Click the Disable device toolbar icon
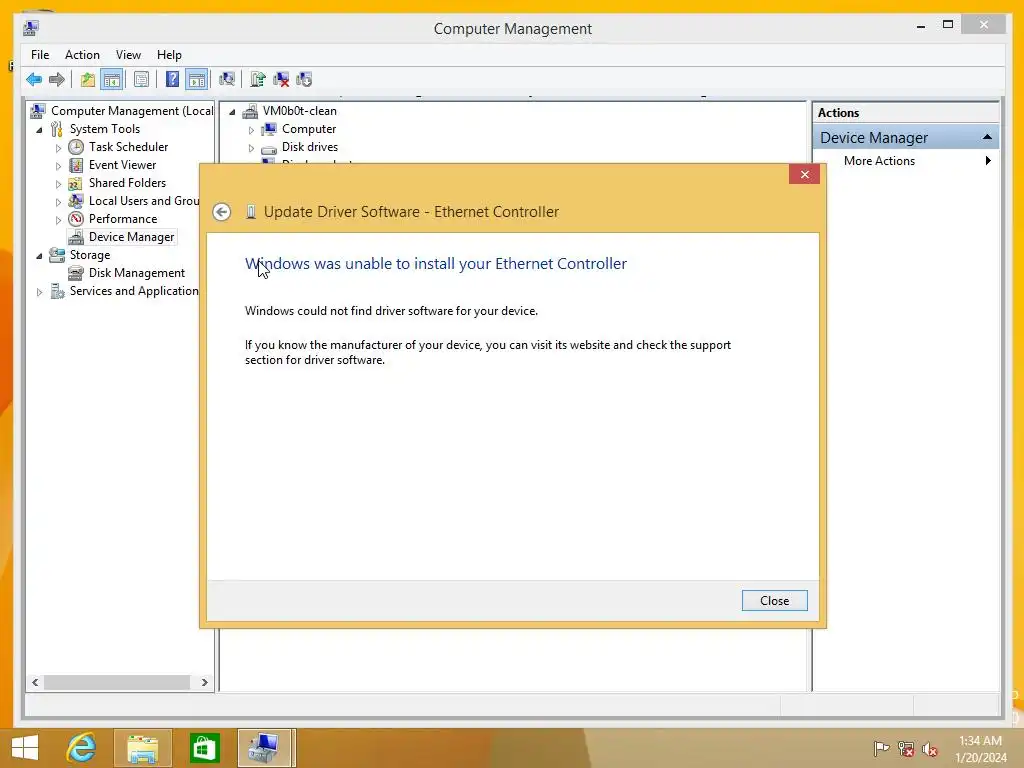1024x768 pixels. click(x=304, y=80)
